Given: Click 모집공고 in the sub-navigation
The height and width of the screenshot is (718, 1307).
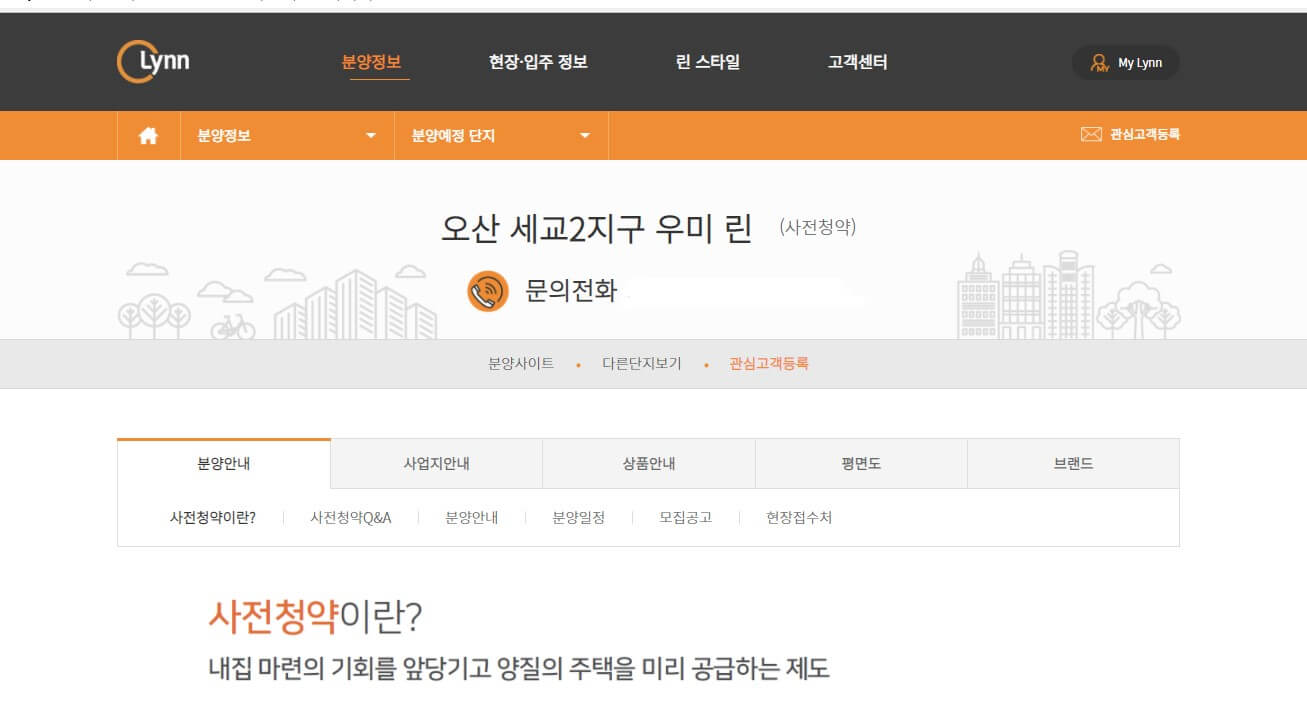Looking at the screenshot, I should 684,517.
